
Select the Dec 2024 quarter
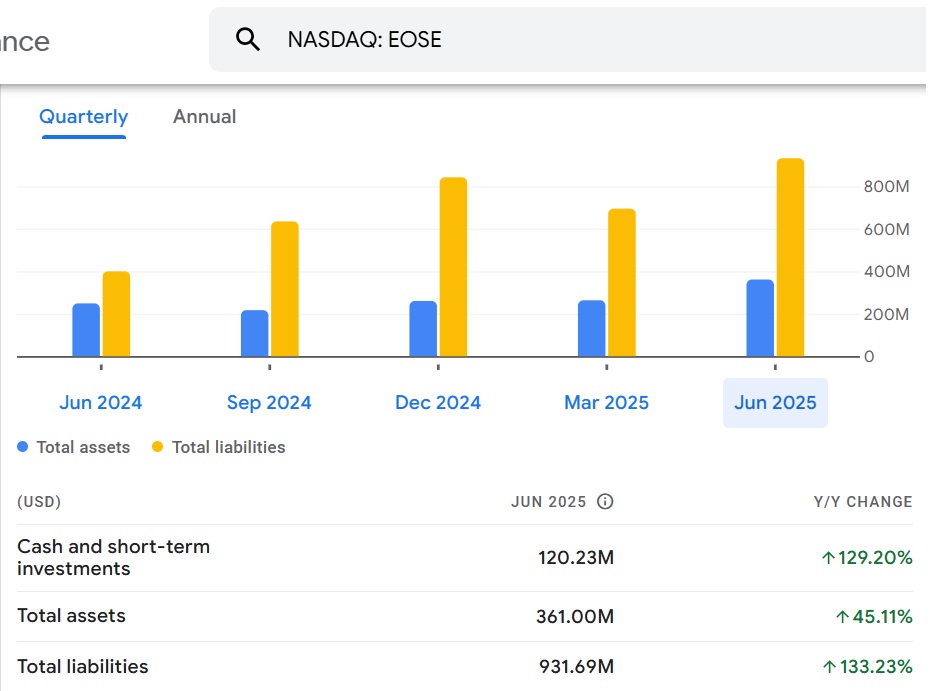click(438, 403)
